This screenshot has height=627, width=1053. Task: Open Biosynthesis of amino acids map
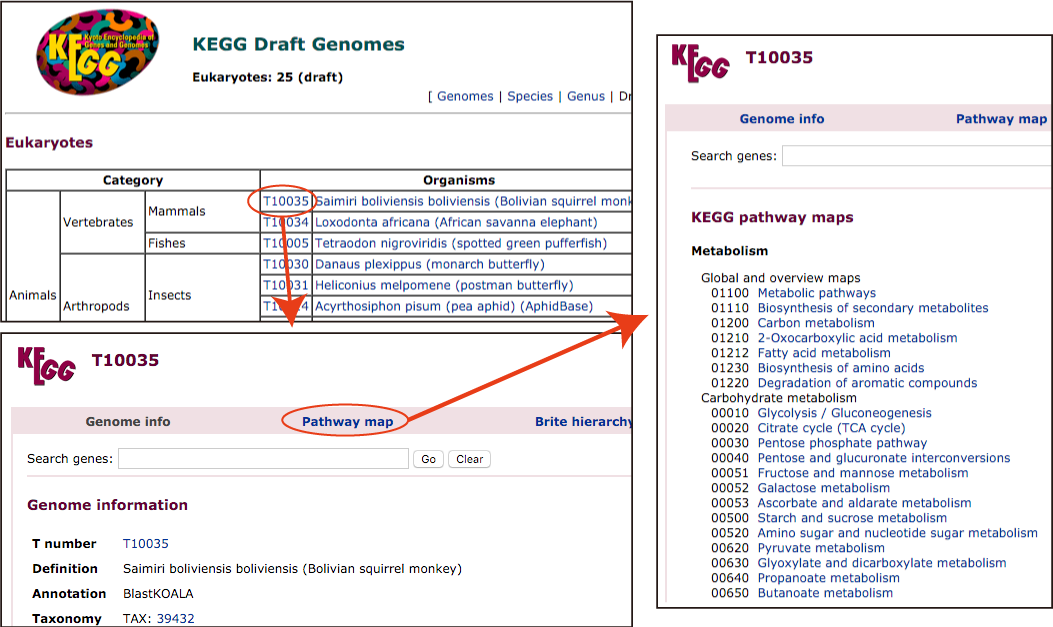[841, 368]
